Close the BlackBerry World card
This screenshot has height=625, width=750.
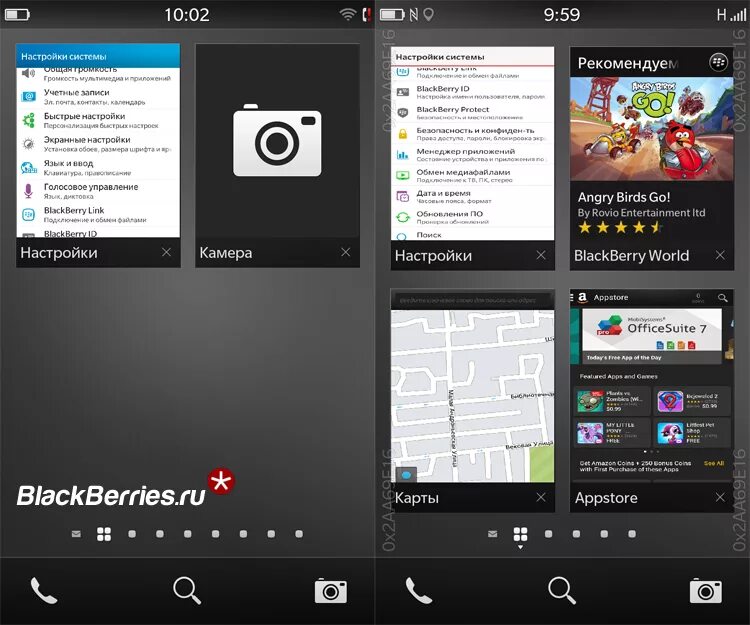(720, 255)
